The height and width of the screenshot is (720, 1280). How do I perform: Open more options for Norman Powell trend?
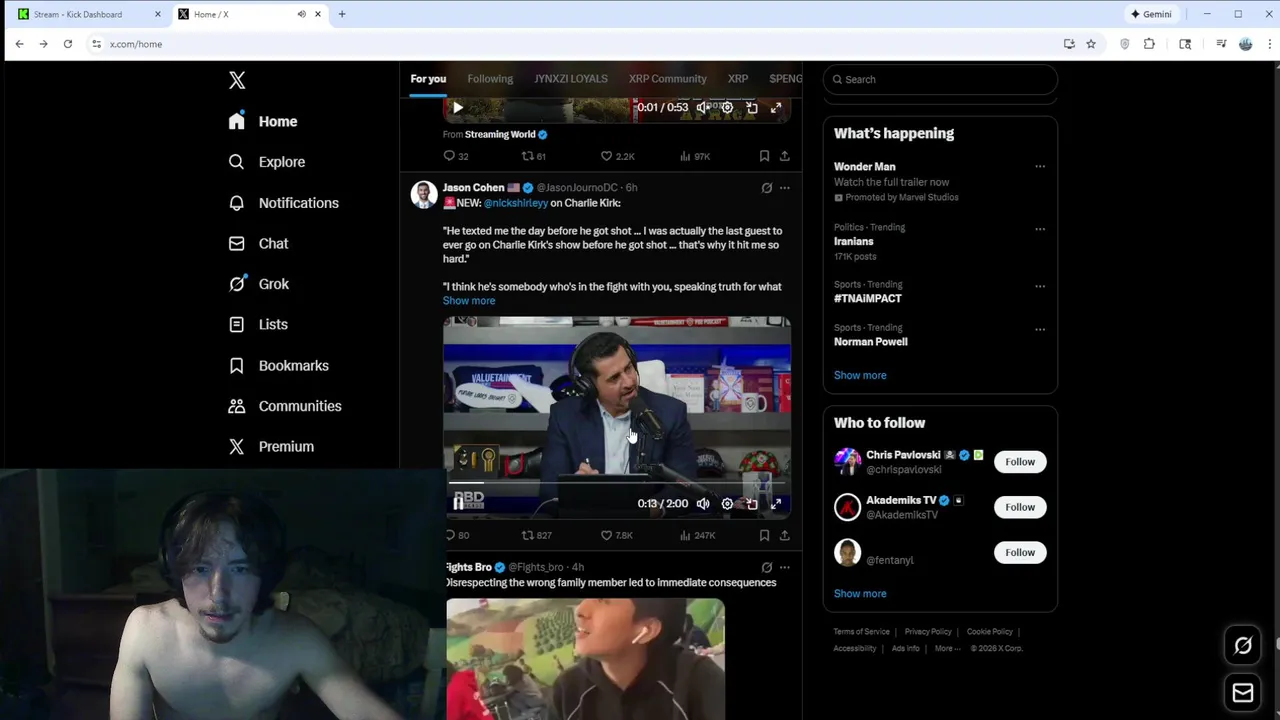tap(1040, 329)
